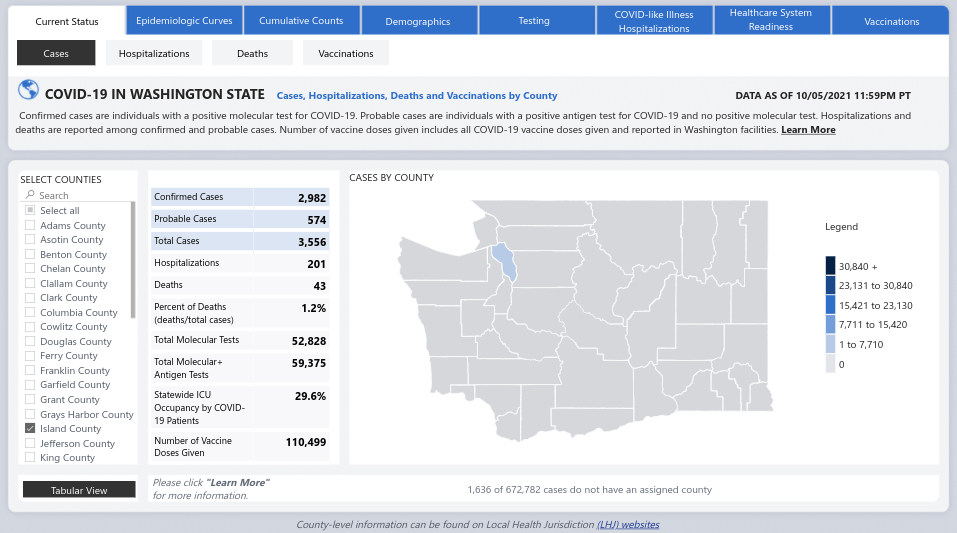957x533 pixels.
Task: Click the 30,840 + legend color swatch
Action: tap(830, 266)
